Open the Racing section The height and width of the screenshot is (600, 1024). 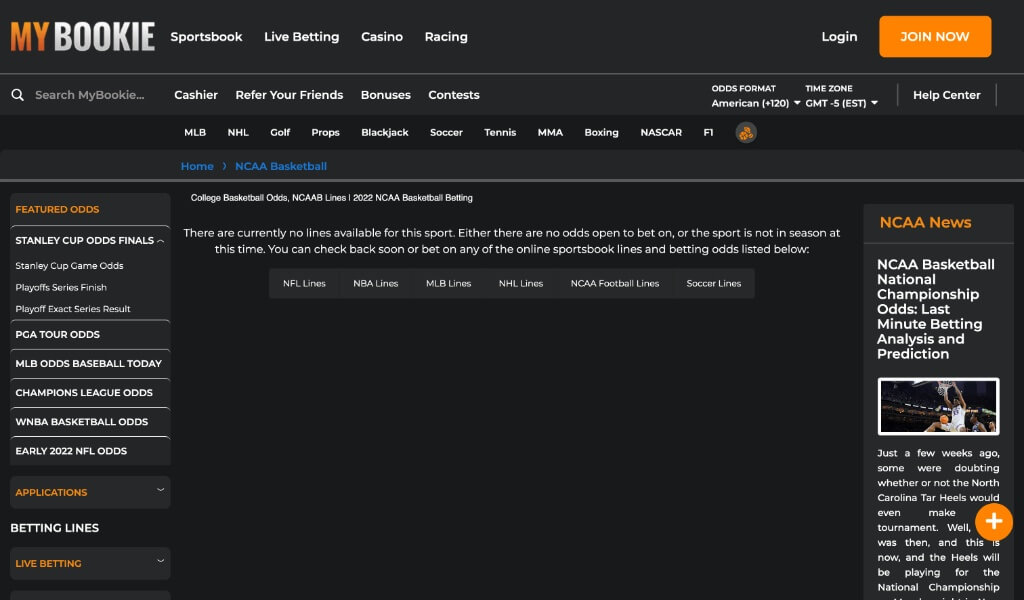[x=446, y=37]
